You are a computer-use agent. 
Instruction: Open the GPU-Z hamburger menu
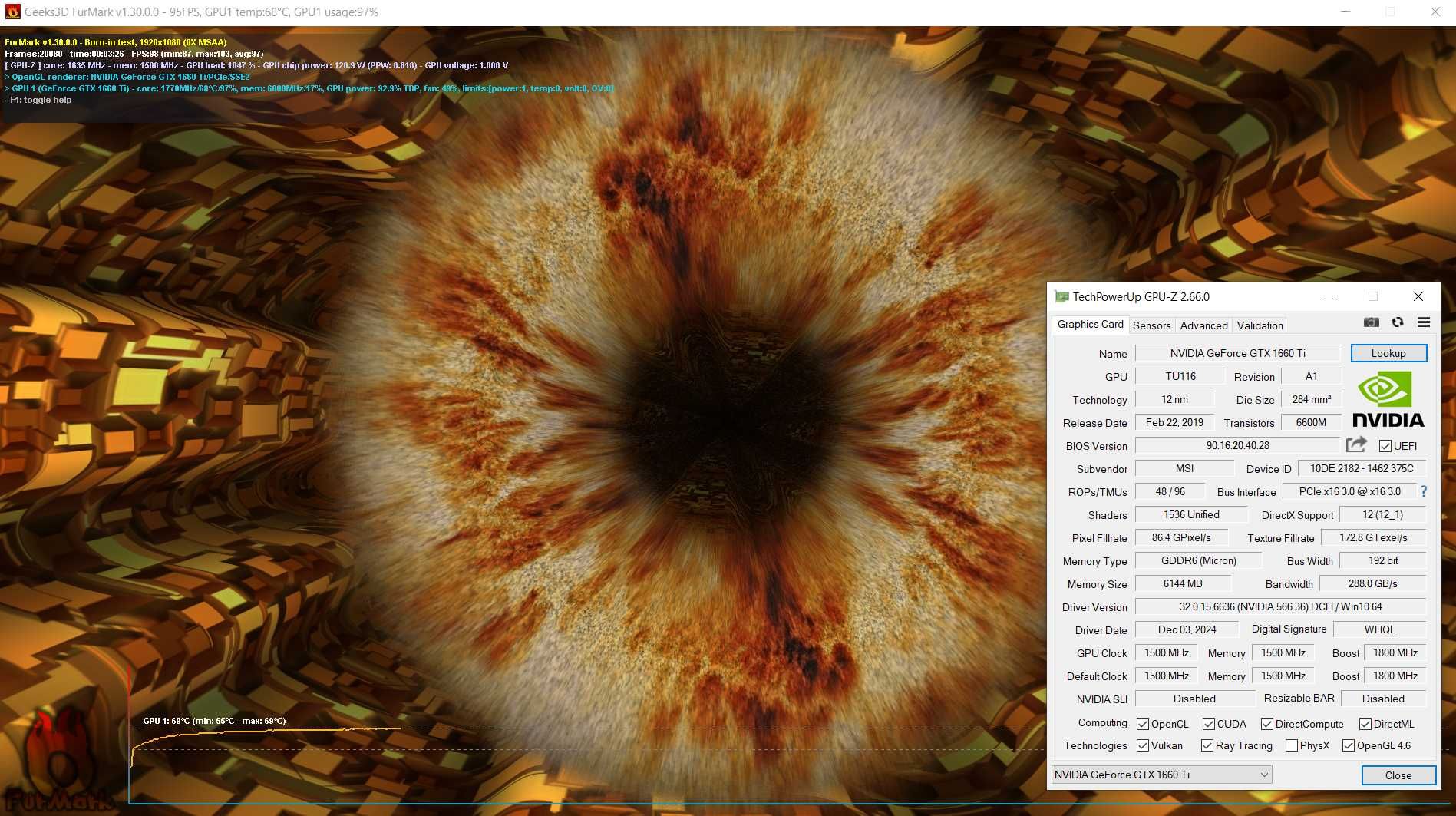(x=1424, y=322)
